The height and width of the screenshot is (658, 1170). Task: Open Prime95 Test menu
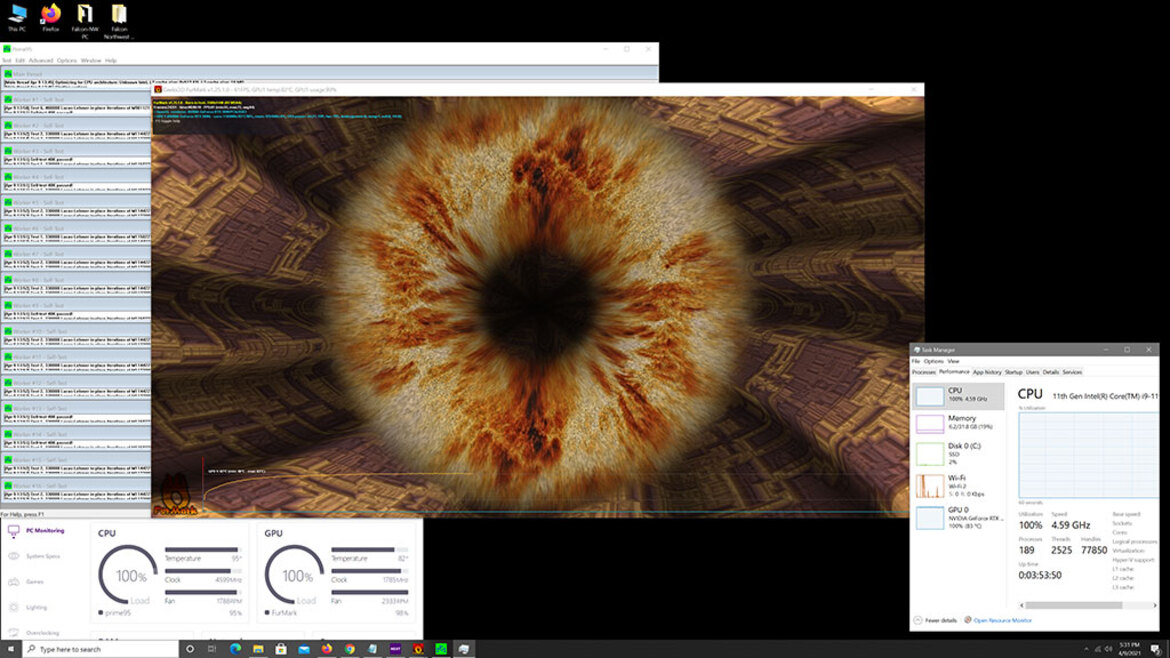coord(7,60)
